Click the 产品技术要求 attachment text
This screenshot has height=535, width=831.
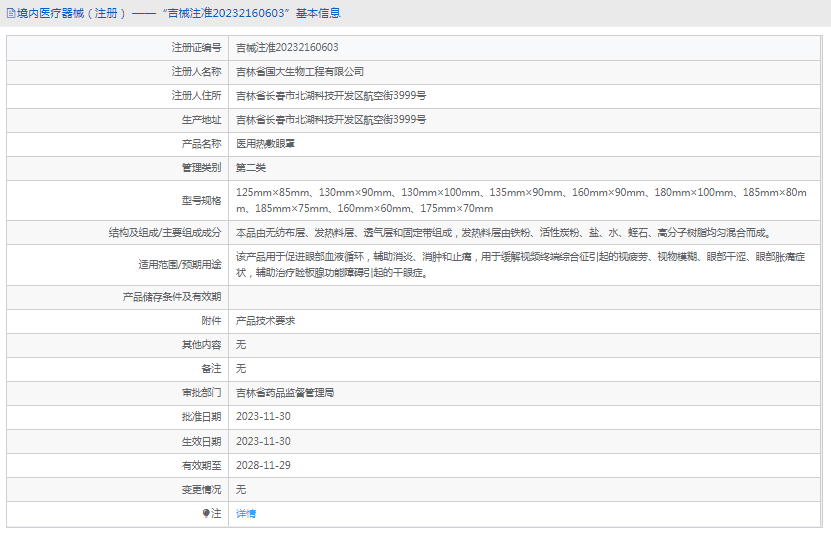coord(265,321)
